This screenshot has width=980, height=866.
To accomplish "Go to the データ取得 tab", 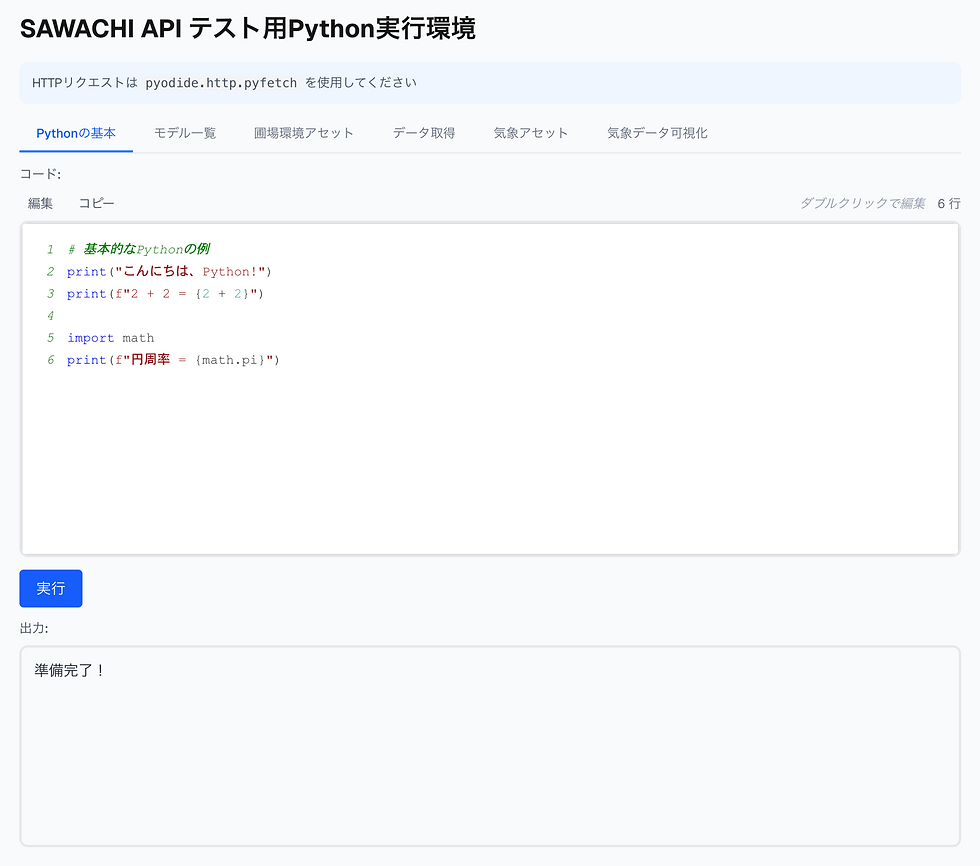I will point(424,133).
